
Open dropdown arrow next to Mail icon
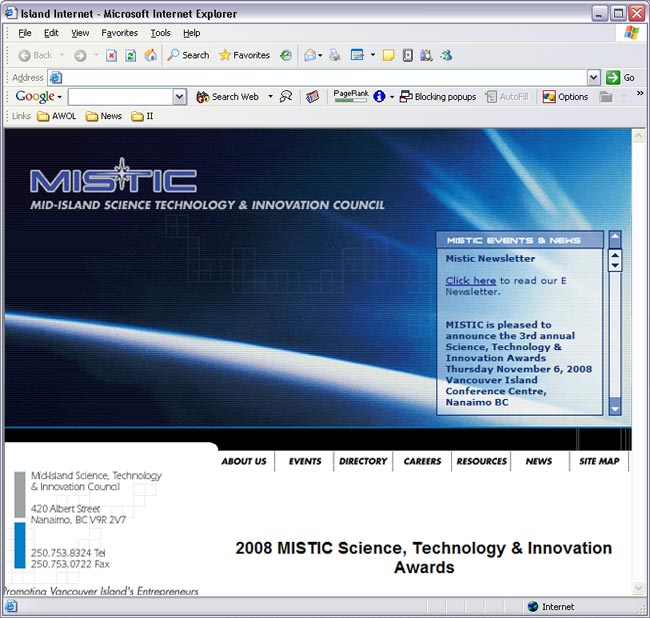[320, 55]
